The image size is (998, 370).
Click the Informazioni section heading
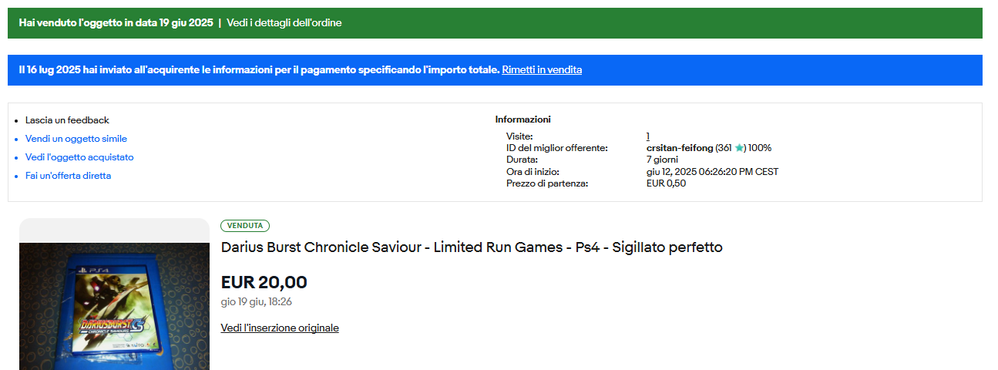(x=523, y=119)
